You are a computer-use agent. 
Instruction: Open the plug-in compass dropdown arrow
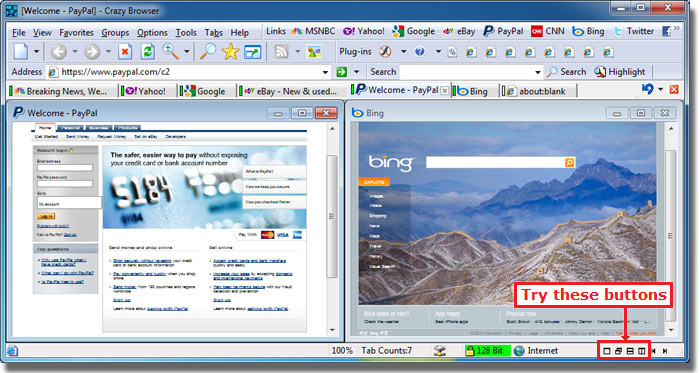point(403,52)
